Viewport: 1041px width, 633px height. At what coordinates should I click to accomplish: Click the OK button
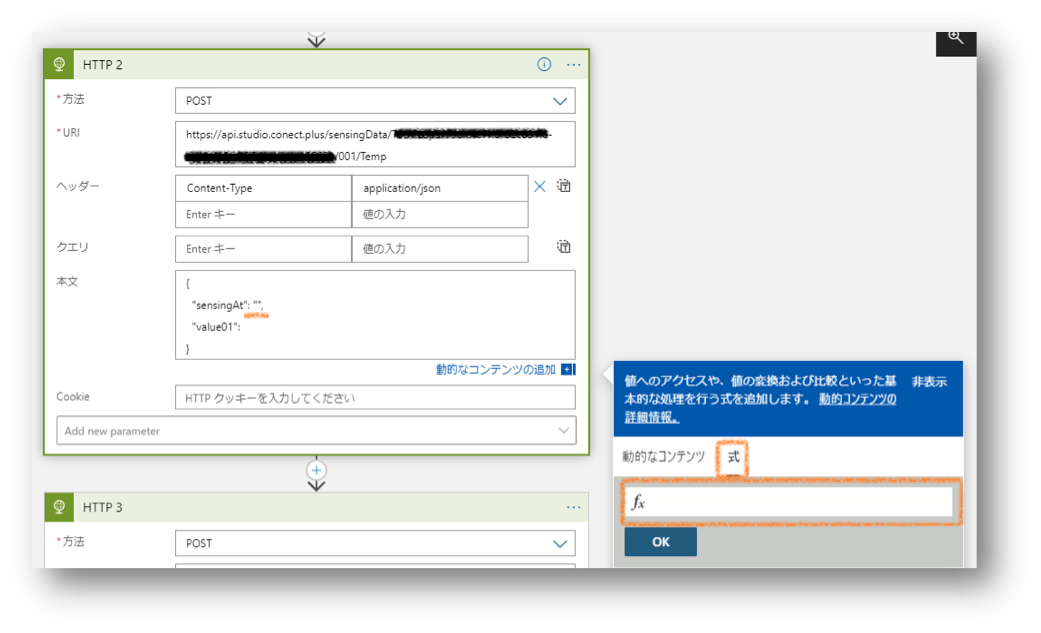click(661, 542)
